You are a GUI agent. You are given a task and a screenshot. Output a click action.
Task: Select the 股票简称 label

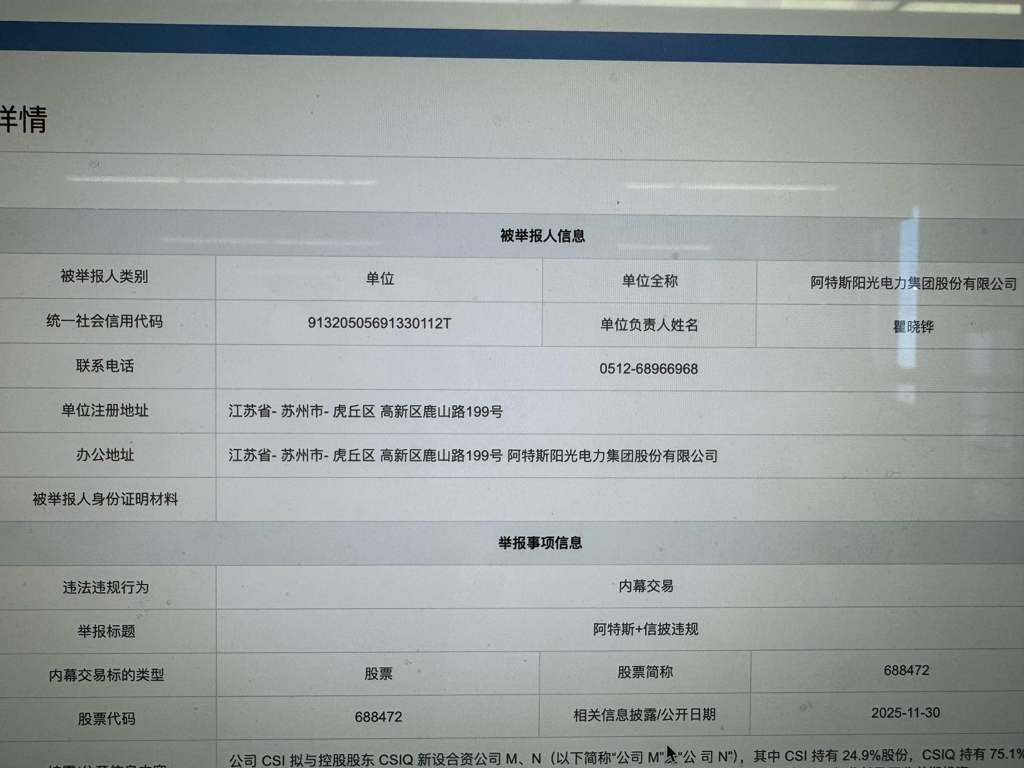[645, 672]
